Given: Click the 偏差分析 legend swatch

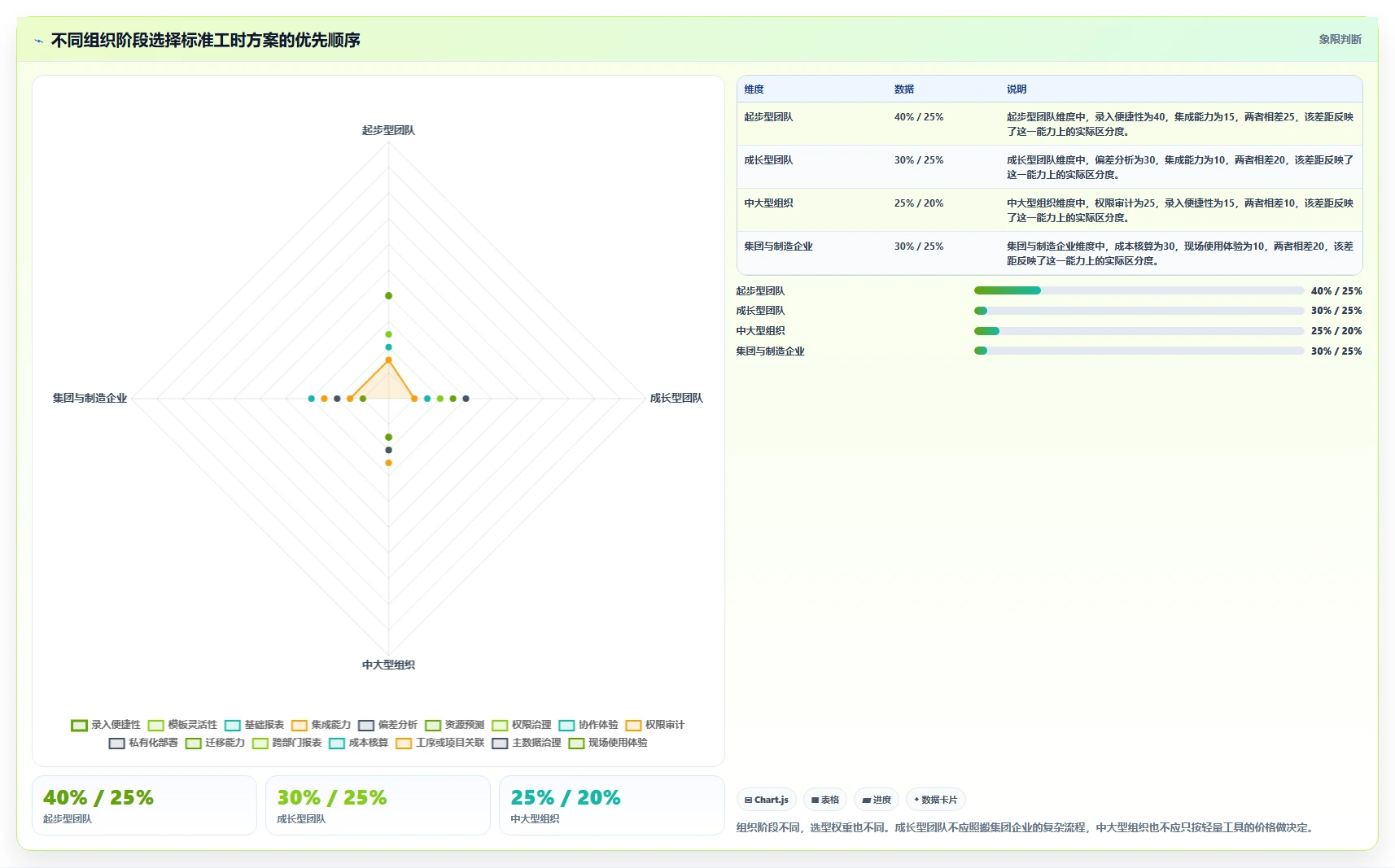Looking at the screenshot, I should (x=366, y=725).
